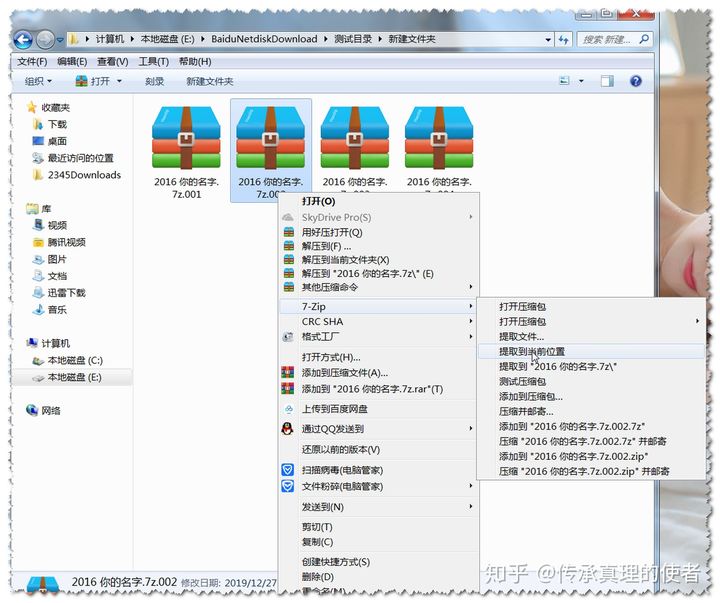This screenshot has width=720, height=603.
Task: Click the 打开 toolbar button
Action: coord(93,81)
